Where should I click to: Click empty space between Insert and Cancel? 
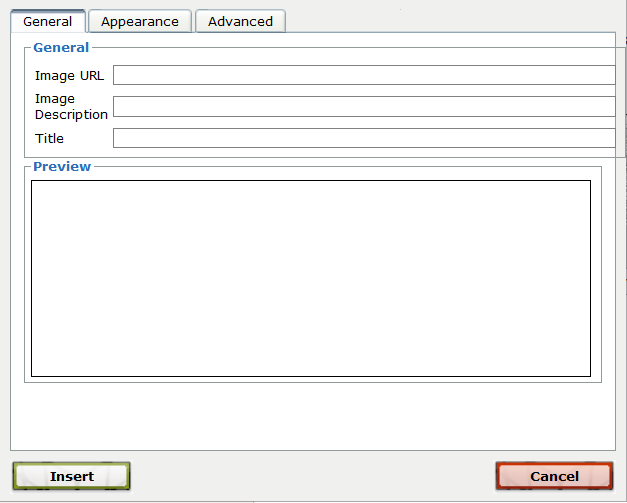312,476
